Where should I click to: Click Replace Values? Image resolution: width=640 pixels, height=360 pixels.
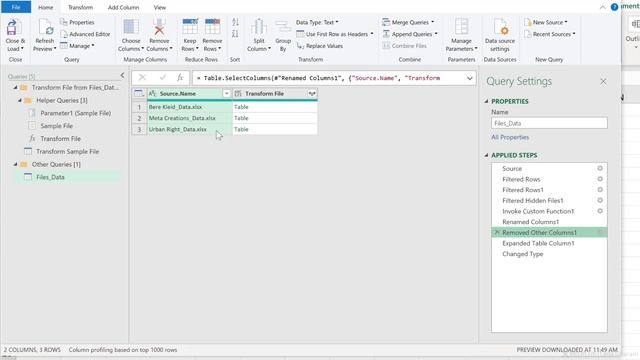tap(320, 46)
